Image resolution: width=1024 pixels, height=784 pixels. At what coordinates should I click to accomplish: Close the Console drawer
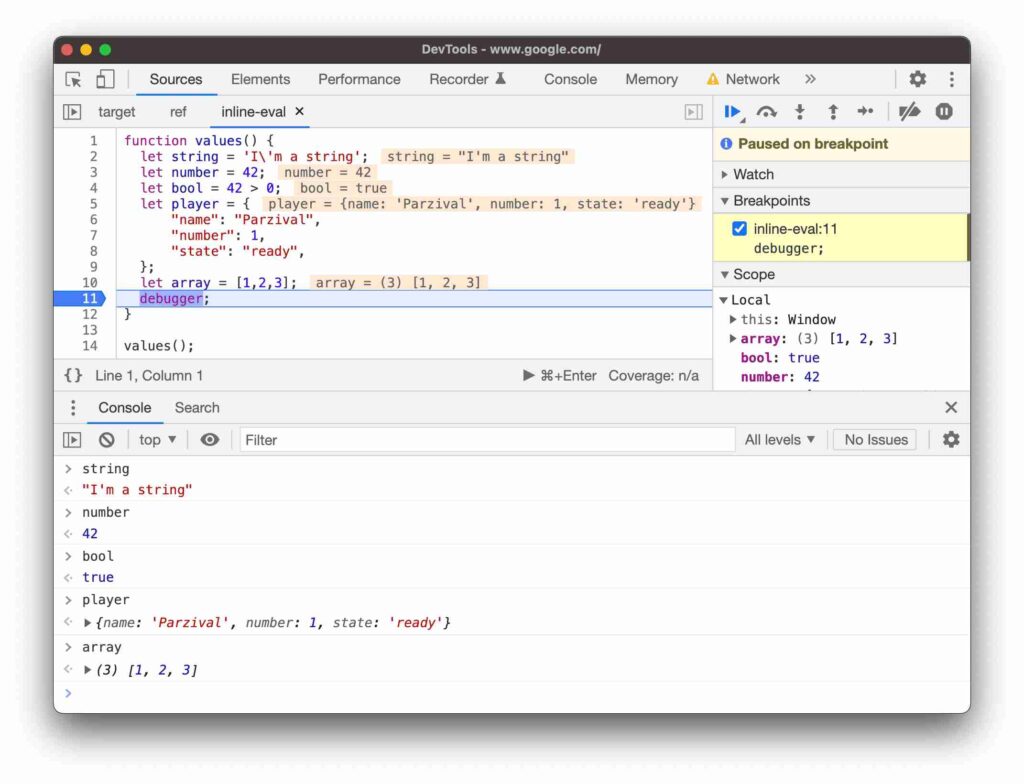pyautogui.click(x=951, y=408)
